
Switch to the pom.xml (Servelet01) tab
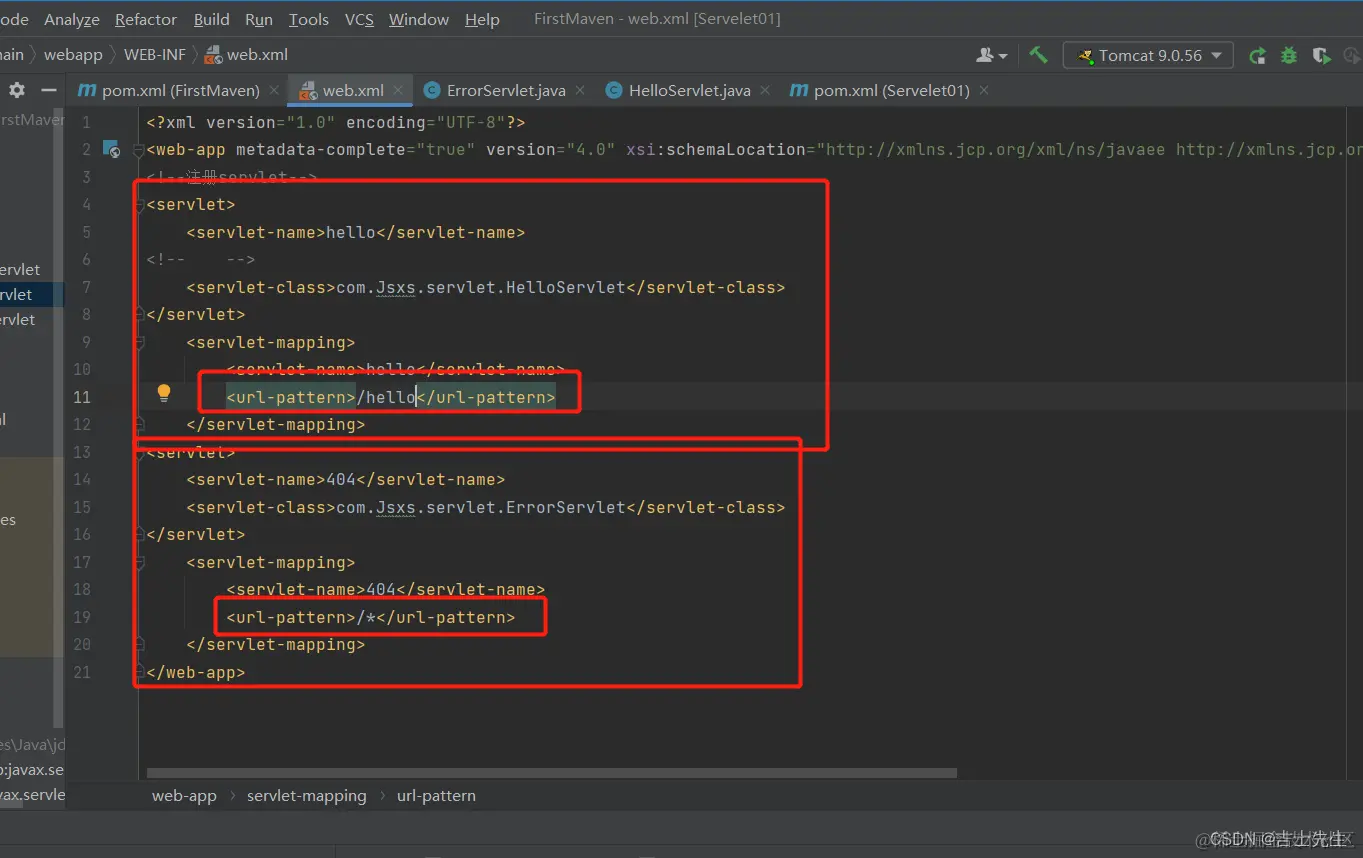click(x=891, y=90)
